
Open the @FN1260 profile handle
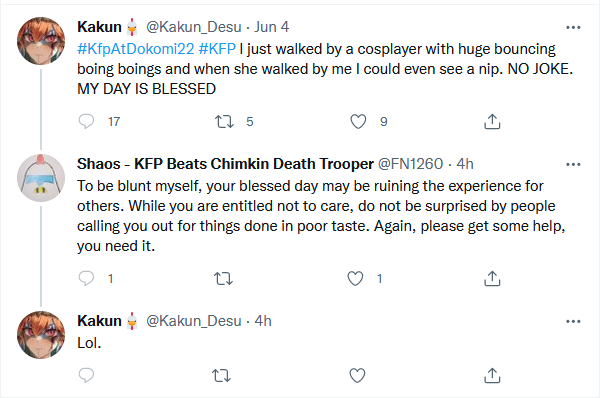(x=410, y=164)
